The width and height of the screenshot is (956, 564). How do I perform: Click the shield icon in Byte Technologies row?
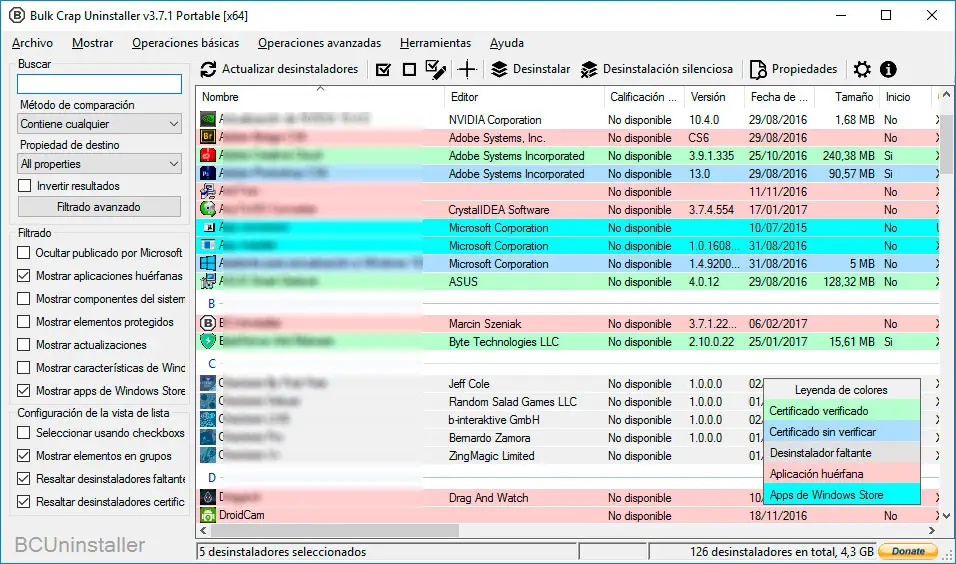[208, 341]
